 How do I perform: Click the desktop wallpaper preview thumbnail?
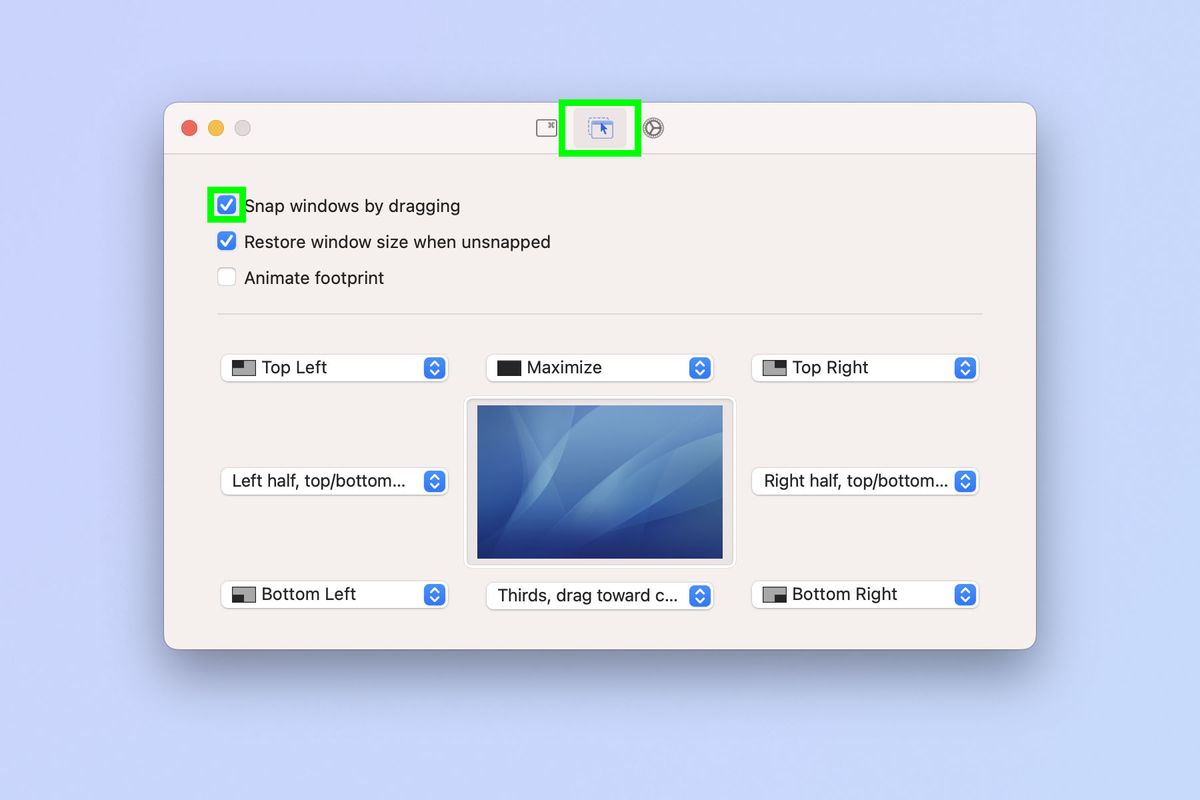click(599, 480)
